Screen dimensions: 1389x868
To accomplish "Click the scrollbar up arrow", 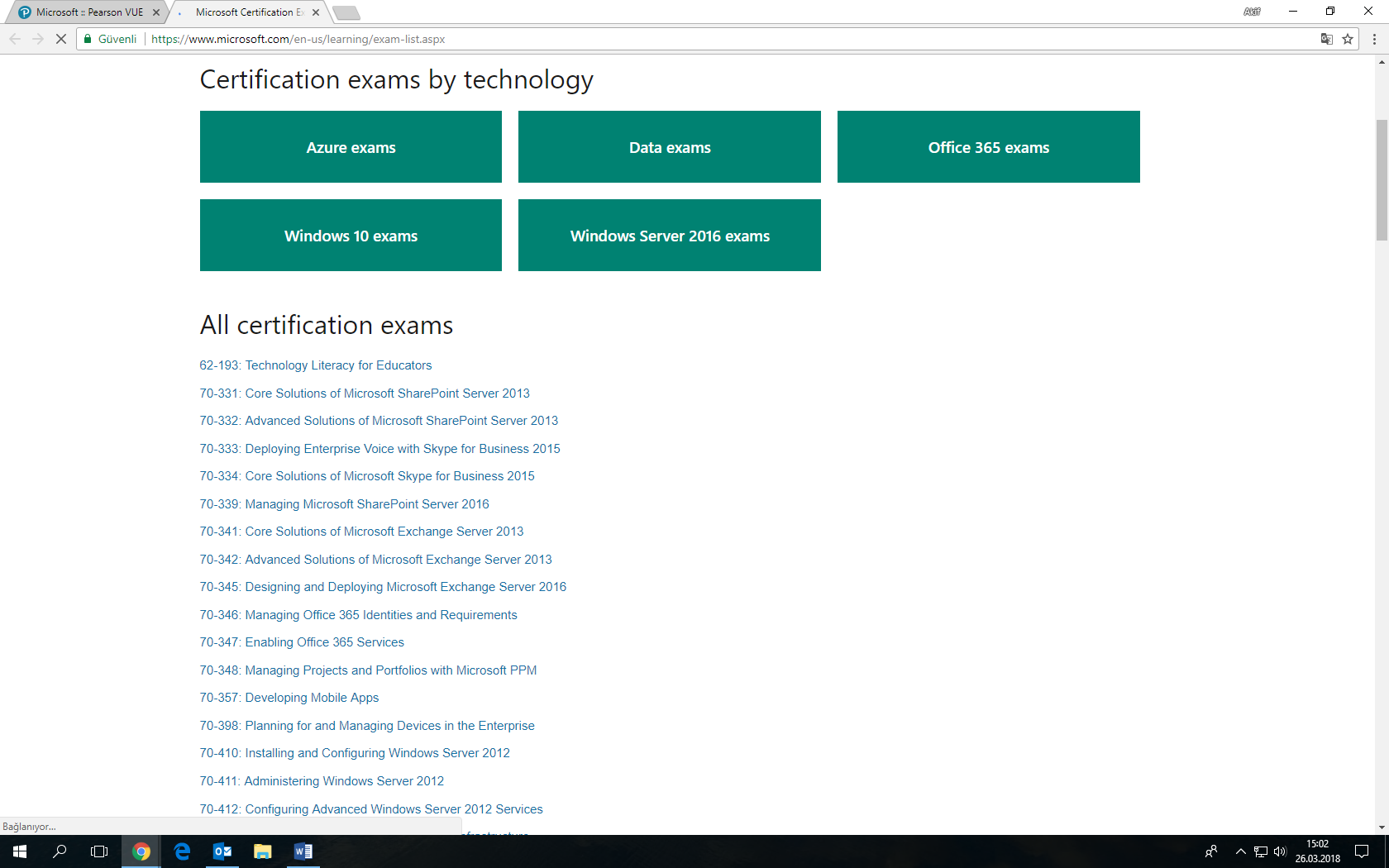I will (x=1382, y=62).
